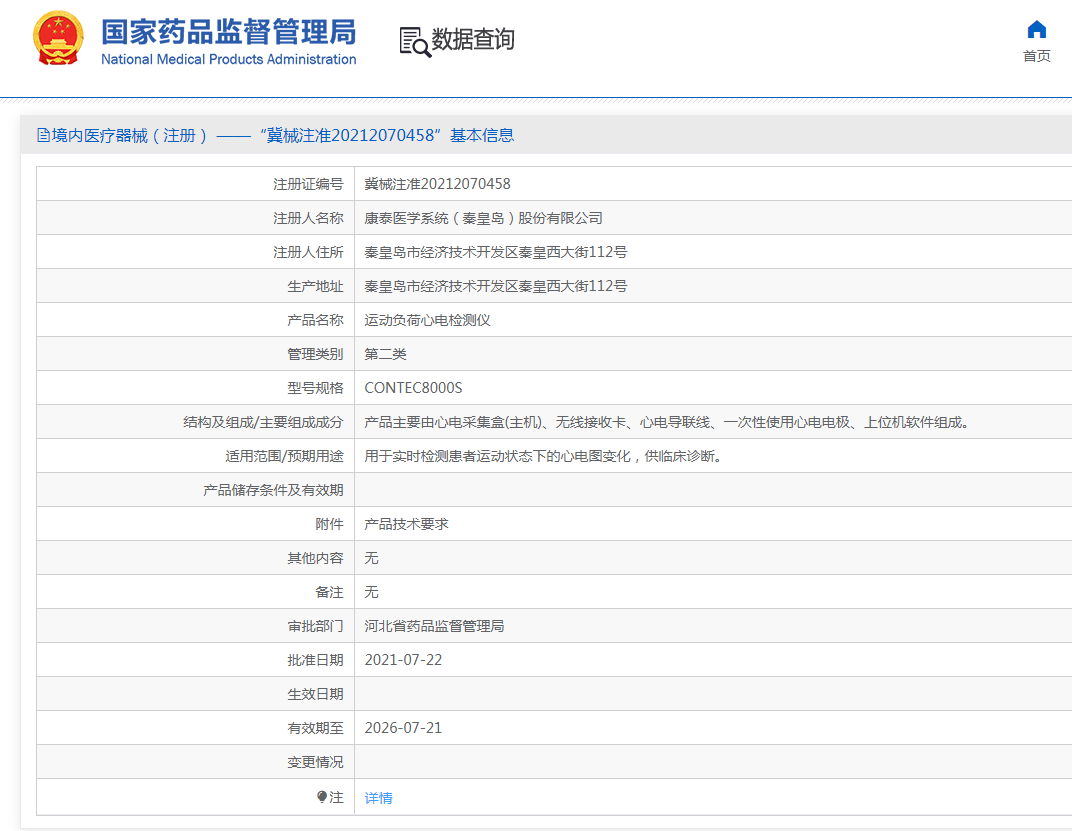Click the 产品储存条件及有效期 label
The height and width of the screenshot is (831, 1072).
(273, 490)
